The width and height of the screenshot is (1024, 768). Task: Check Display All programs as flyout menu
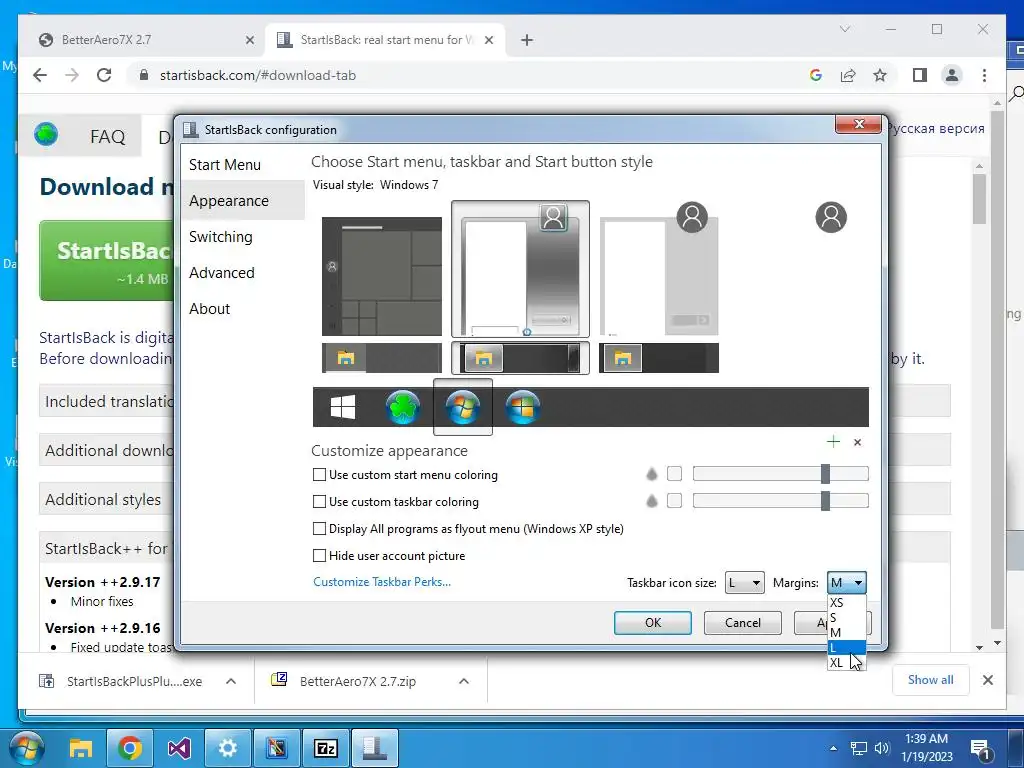(319, 528)
